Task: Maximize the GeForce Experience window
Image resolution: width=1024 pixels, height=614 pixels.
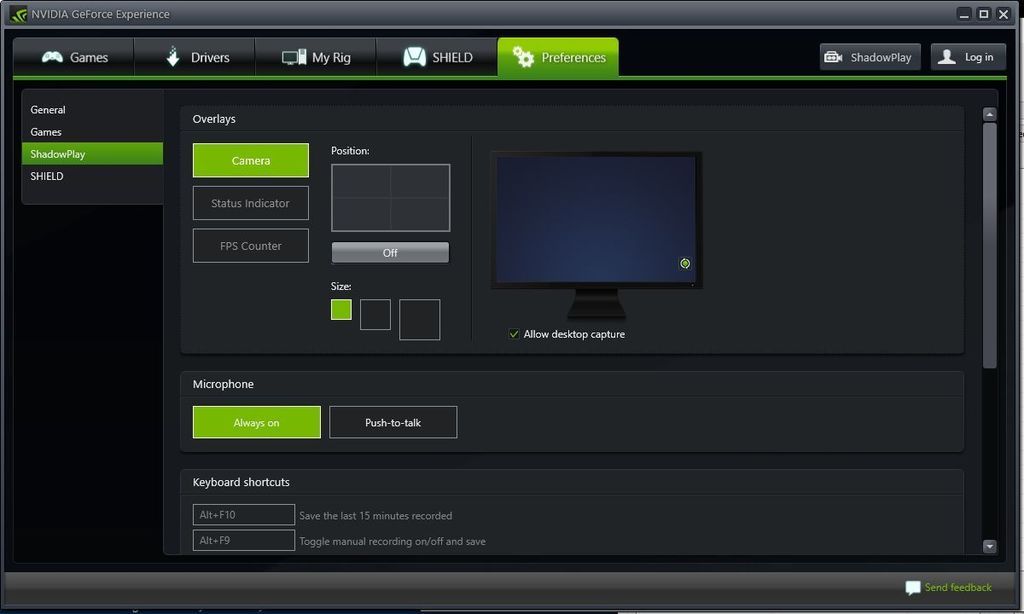Action: (x=984, y=14)
